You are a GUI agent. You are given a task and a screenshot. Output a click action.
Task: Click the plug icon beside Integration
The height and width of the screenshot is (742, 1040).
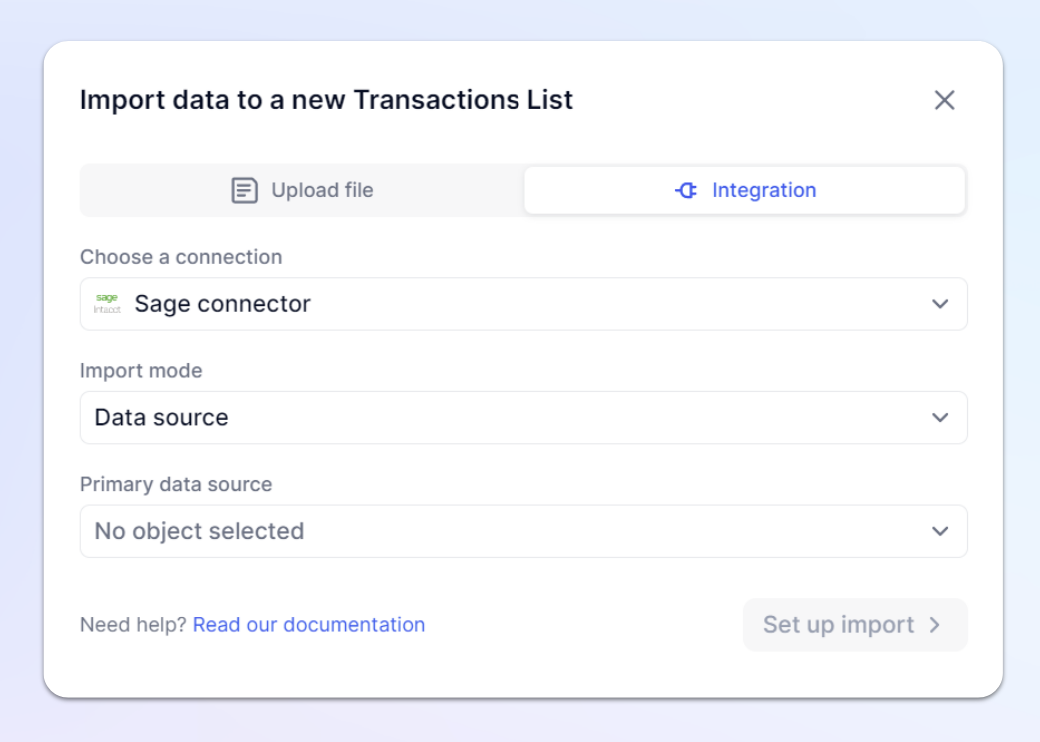coord(686,190)
